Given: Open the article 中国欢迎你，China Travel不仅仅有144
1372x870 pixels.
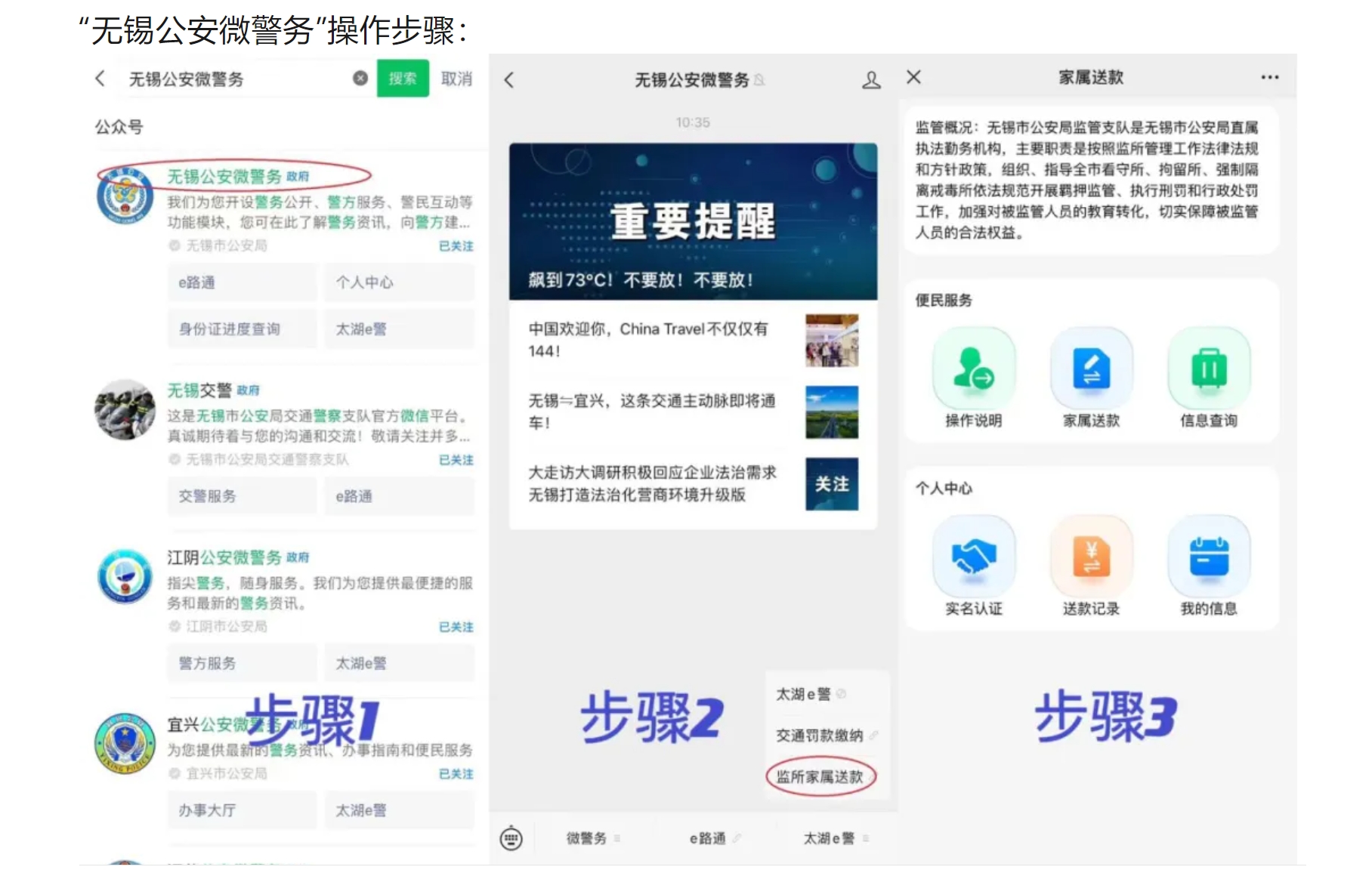Looking at the screenshot, I should [648, 340].
